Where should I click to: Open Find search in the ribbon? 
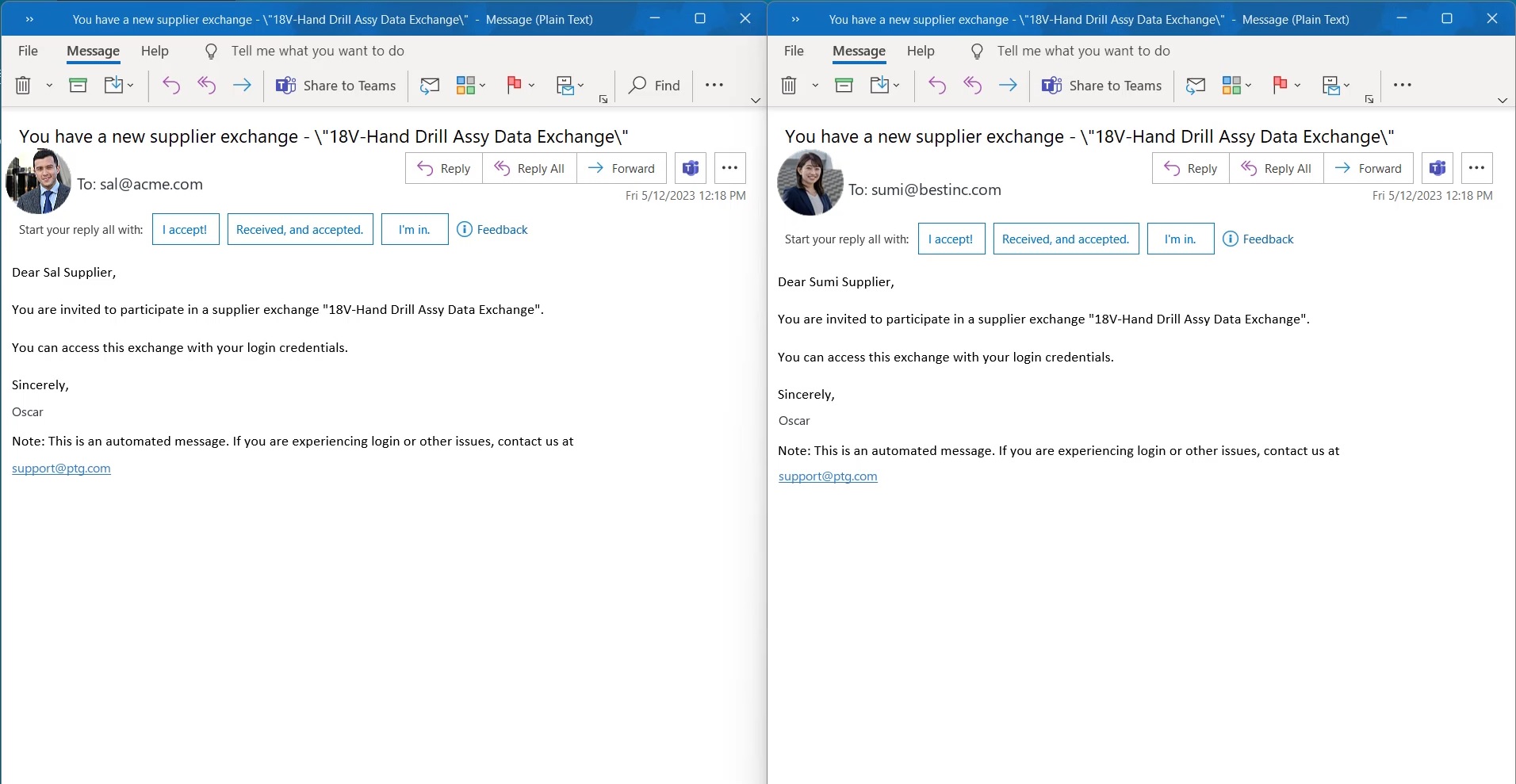point(653,86)
